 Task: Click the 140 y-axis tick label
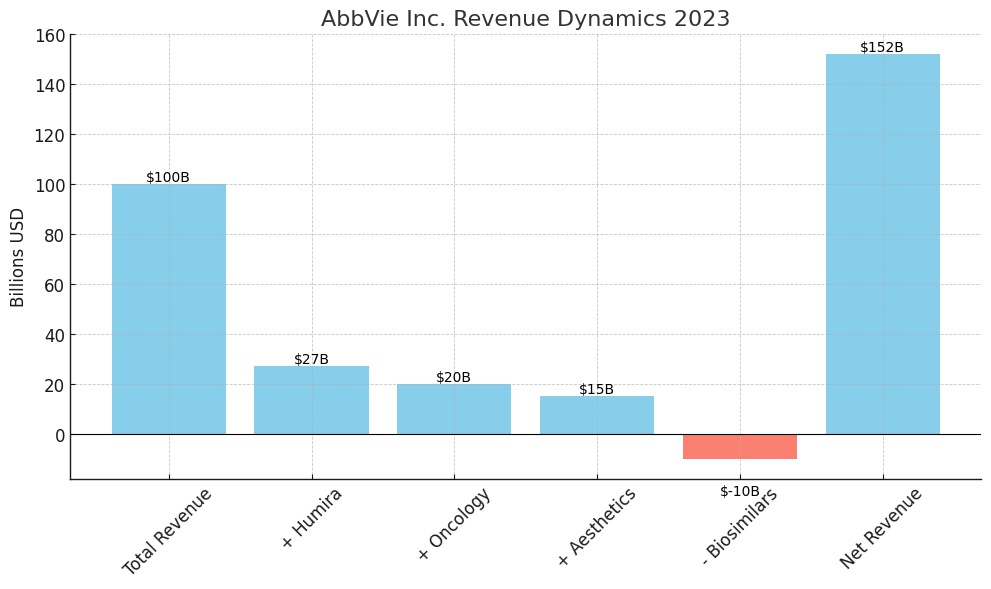[51, 85]
